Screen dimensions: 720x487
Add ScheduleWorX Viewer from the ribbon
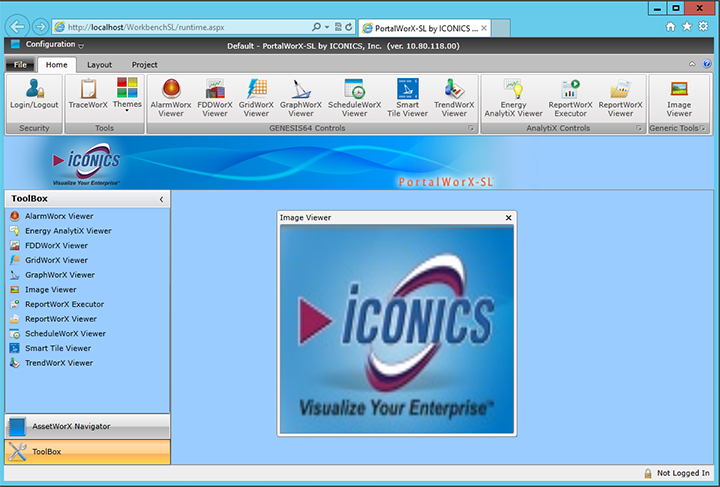(354, 98)
